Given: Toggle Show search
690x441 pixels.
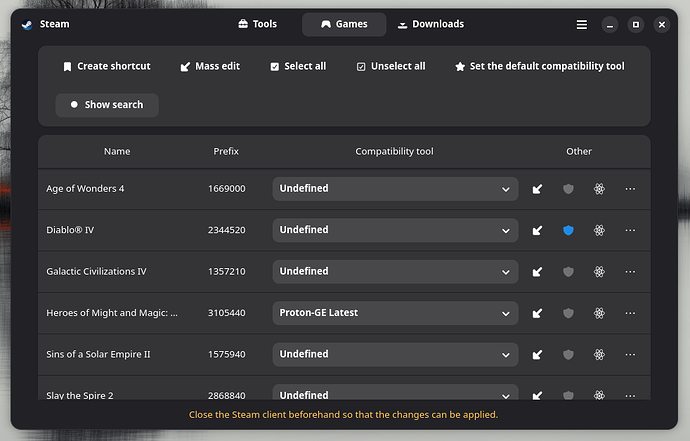Looking at the screenshot, I should point(107,105).
